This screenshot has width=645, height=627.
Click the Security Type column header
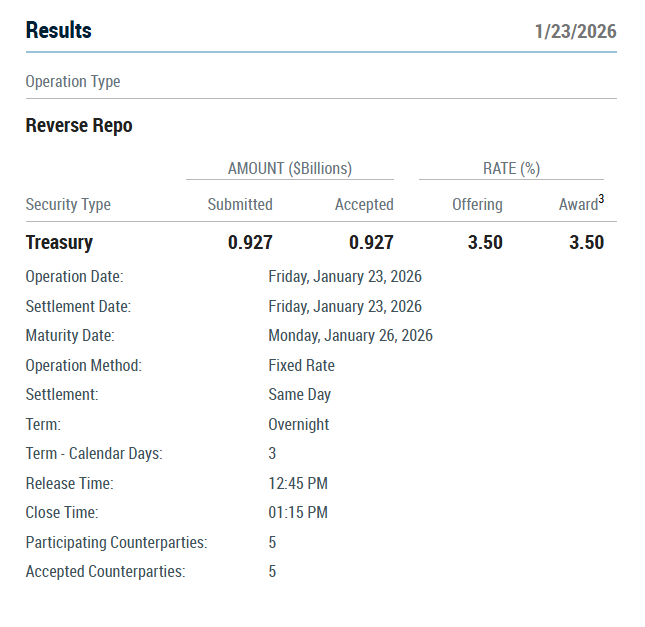tap(68, 204)
